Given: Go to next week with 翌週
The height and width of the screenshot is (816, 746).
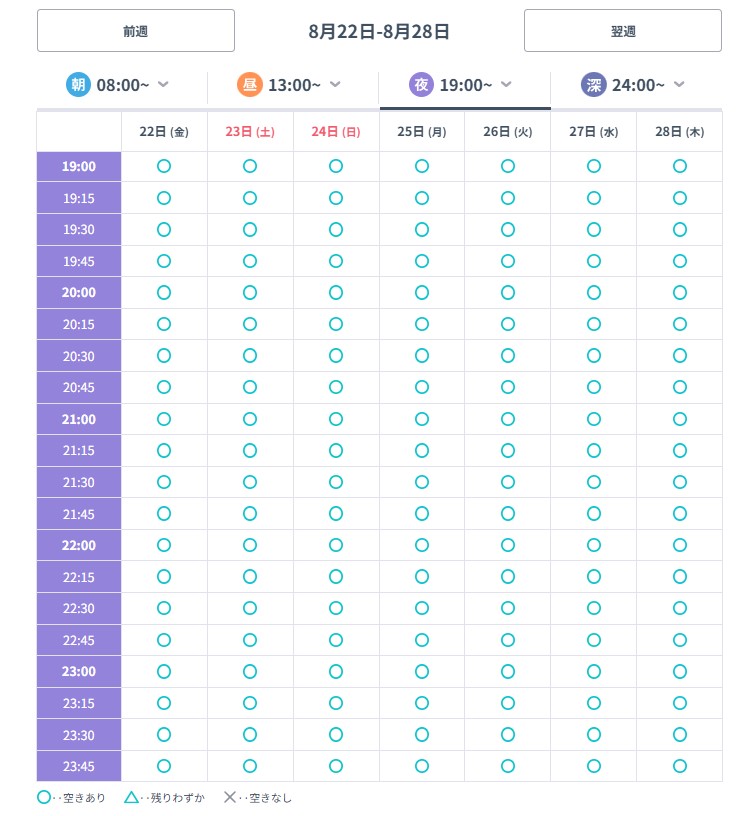Looking at the screenshot, I should point(623,31).
